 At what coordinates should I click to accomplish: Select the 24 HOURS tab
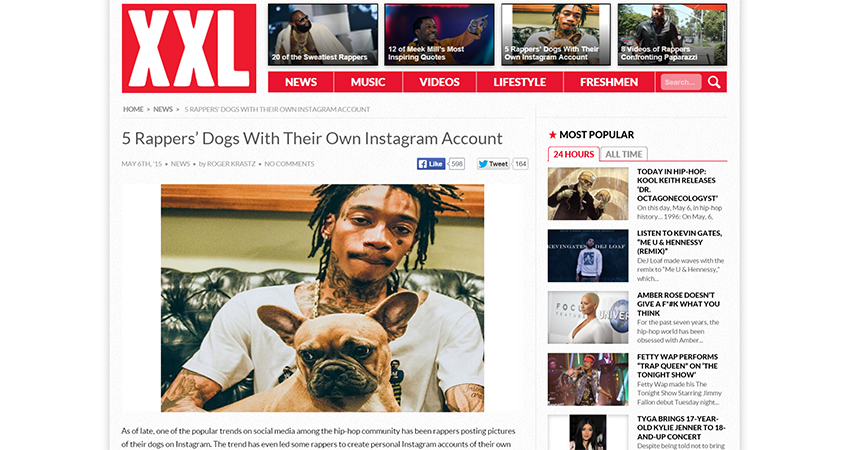(x=574, y=154)
